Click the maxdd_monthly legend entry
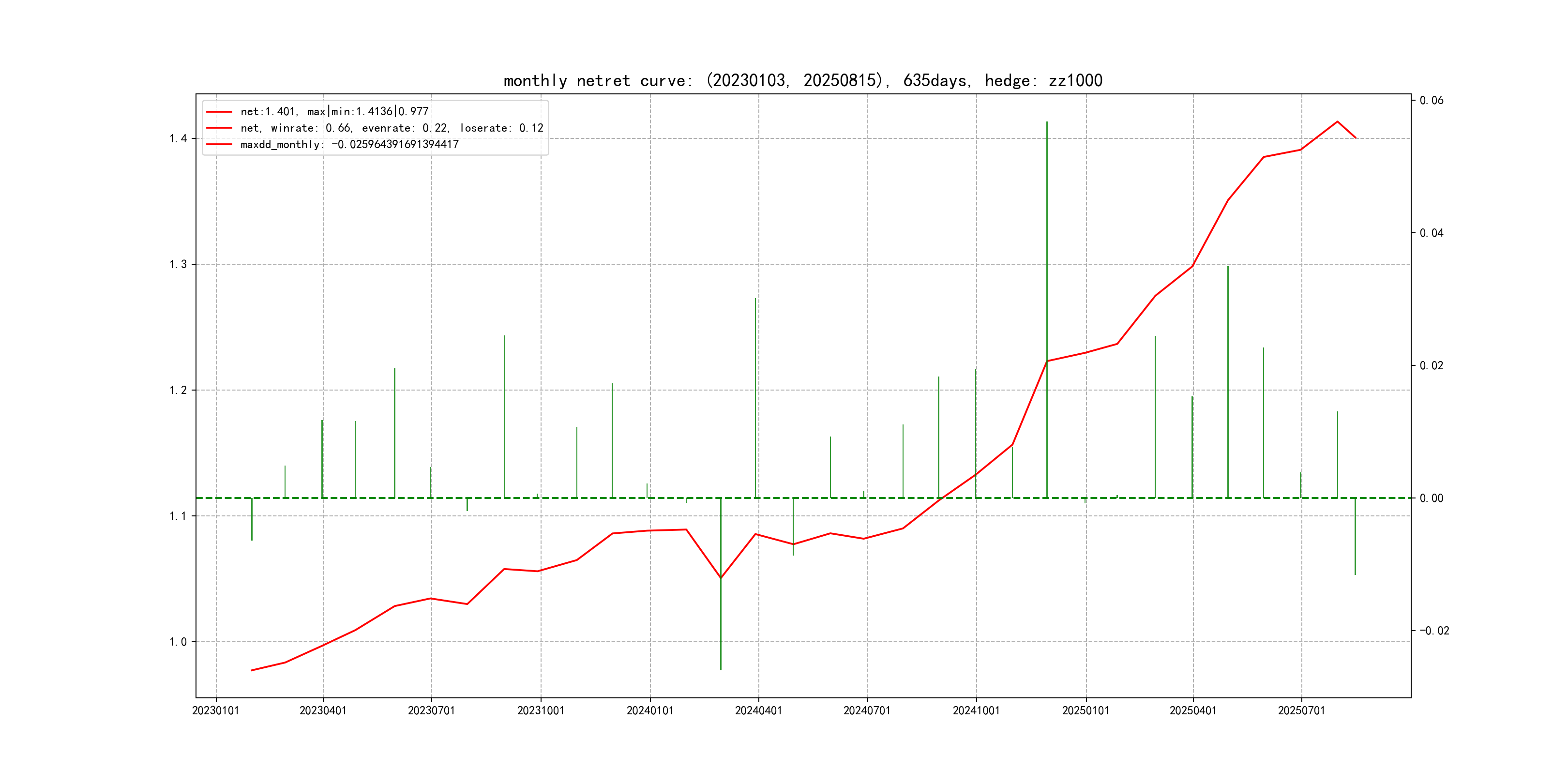Image resolution: width=1568 pixels, height=784 pixels. pos(349,144)
